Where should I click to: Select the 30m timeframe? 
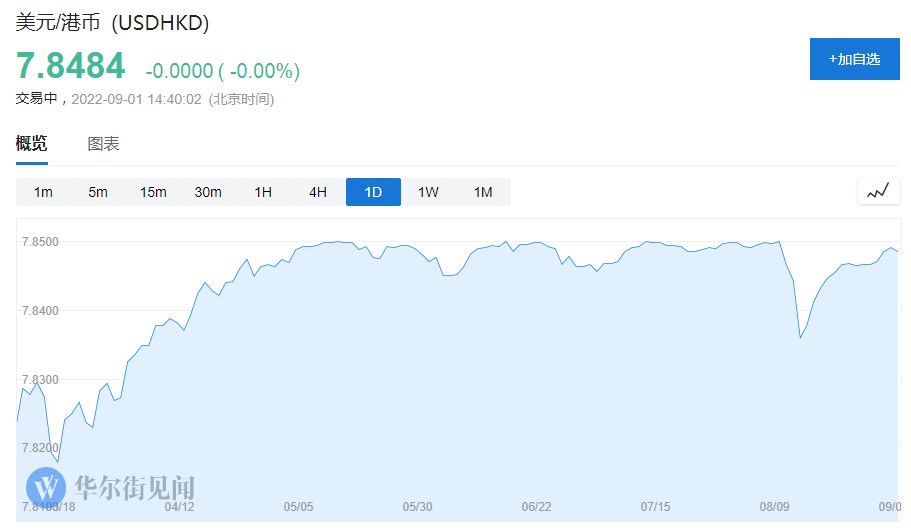click(208, 192)
